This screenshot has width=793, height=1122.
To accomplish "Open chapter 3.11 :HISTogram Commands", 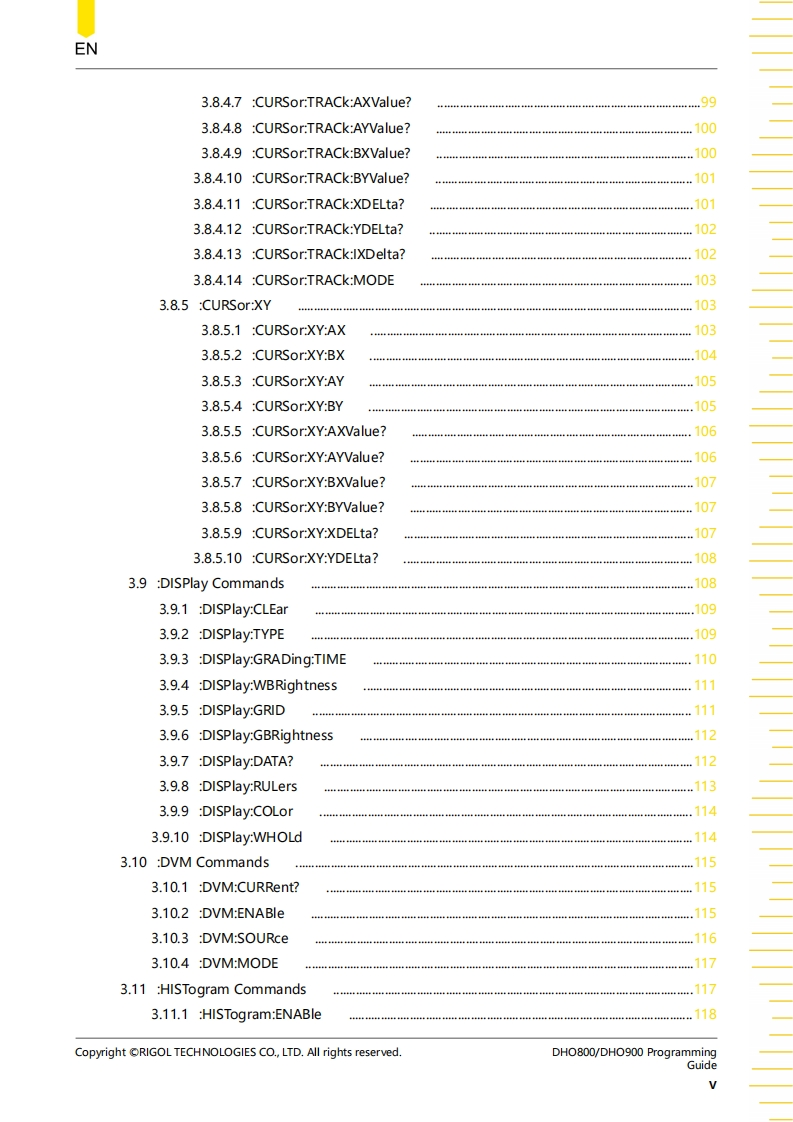I will [x=231, y=989].
